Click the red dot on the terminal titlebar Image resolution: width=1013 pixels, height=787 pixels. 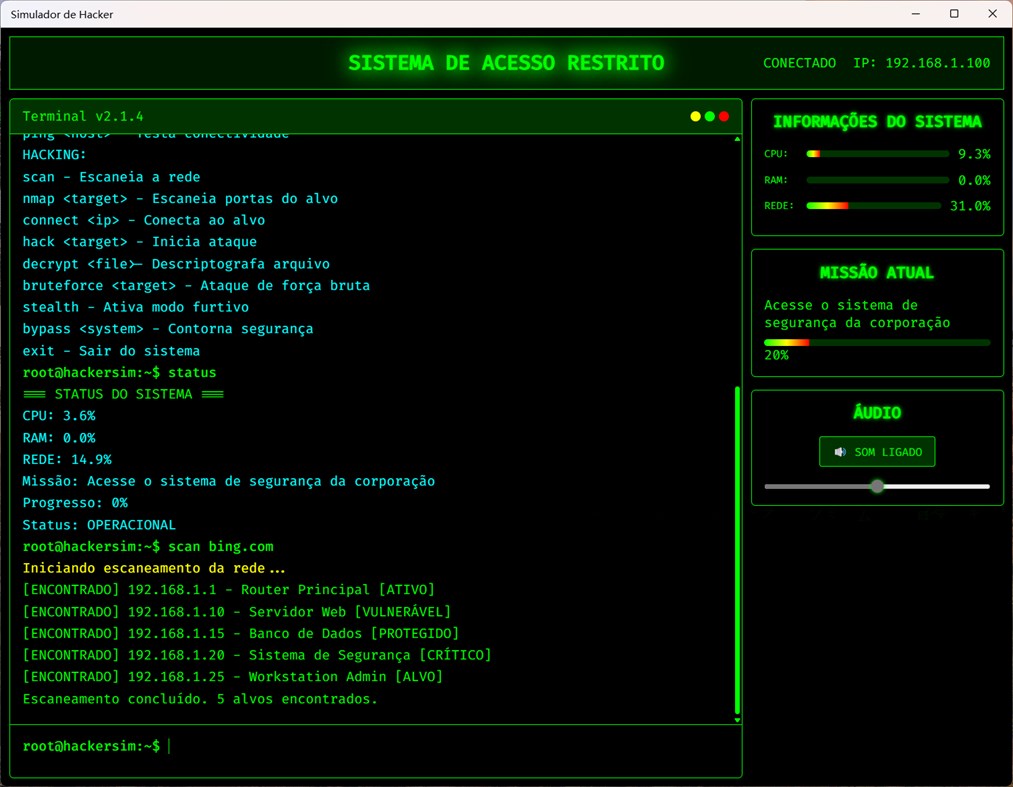(725, 116)
